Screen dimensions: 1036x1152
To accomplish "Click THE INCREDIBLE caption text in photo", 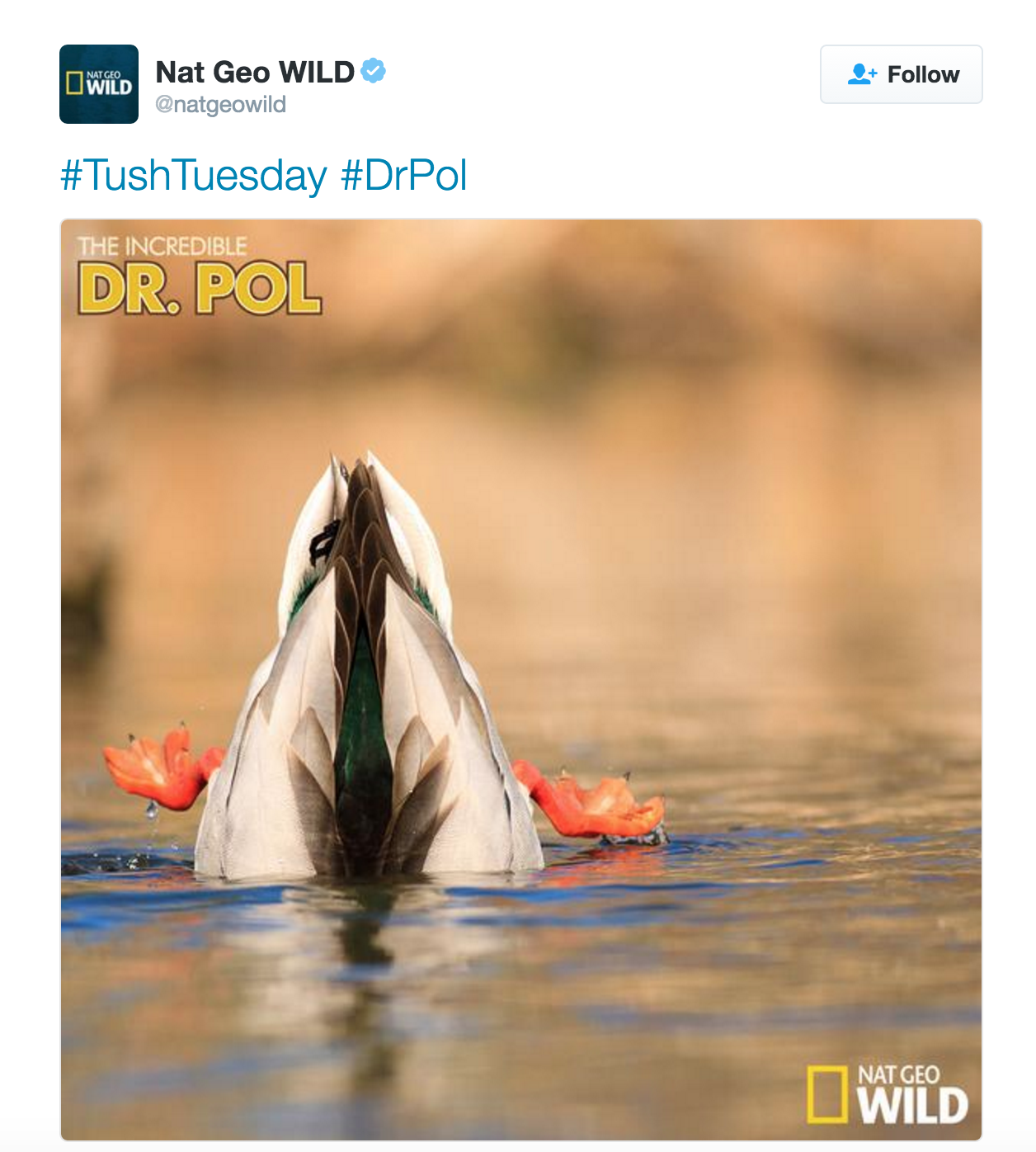I will (x=162, y=246).
